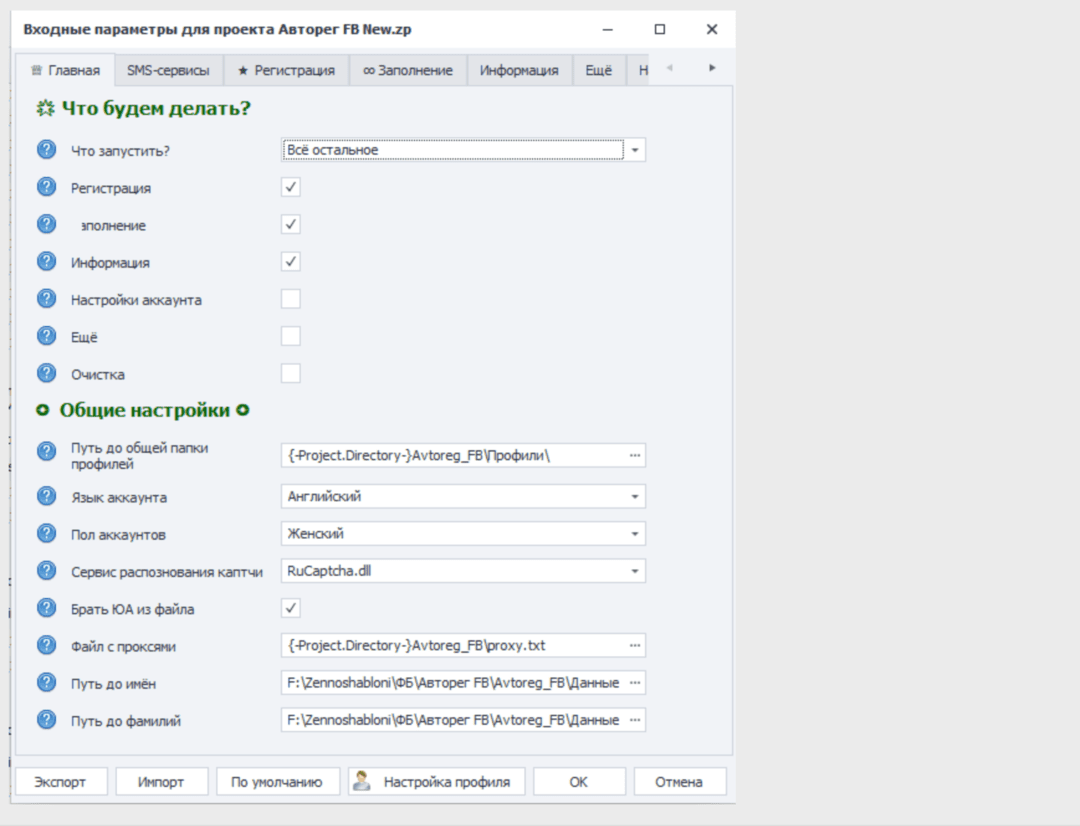The width and height of the screenshot is (1080, 826).
Task: Toggle the 'Брать ЮА из файла' checkbox
Action: click(291, 608)
